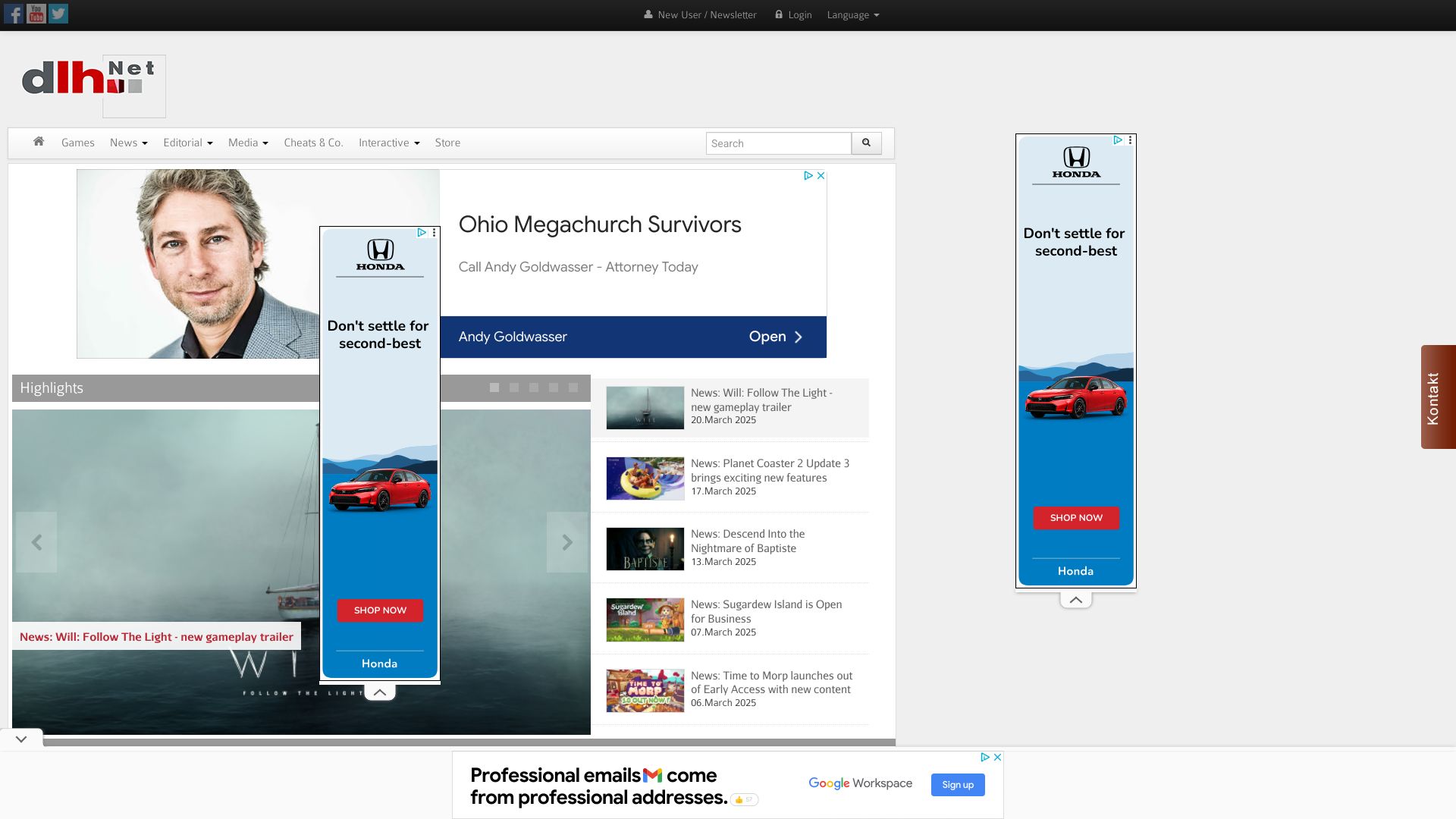The width and height of the screenshot is (1456, 819).
Task: Open the YouTube social icon
Action: point(36,14)
